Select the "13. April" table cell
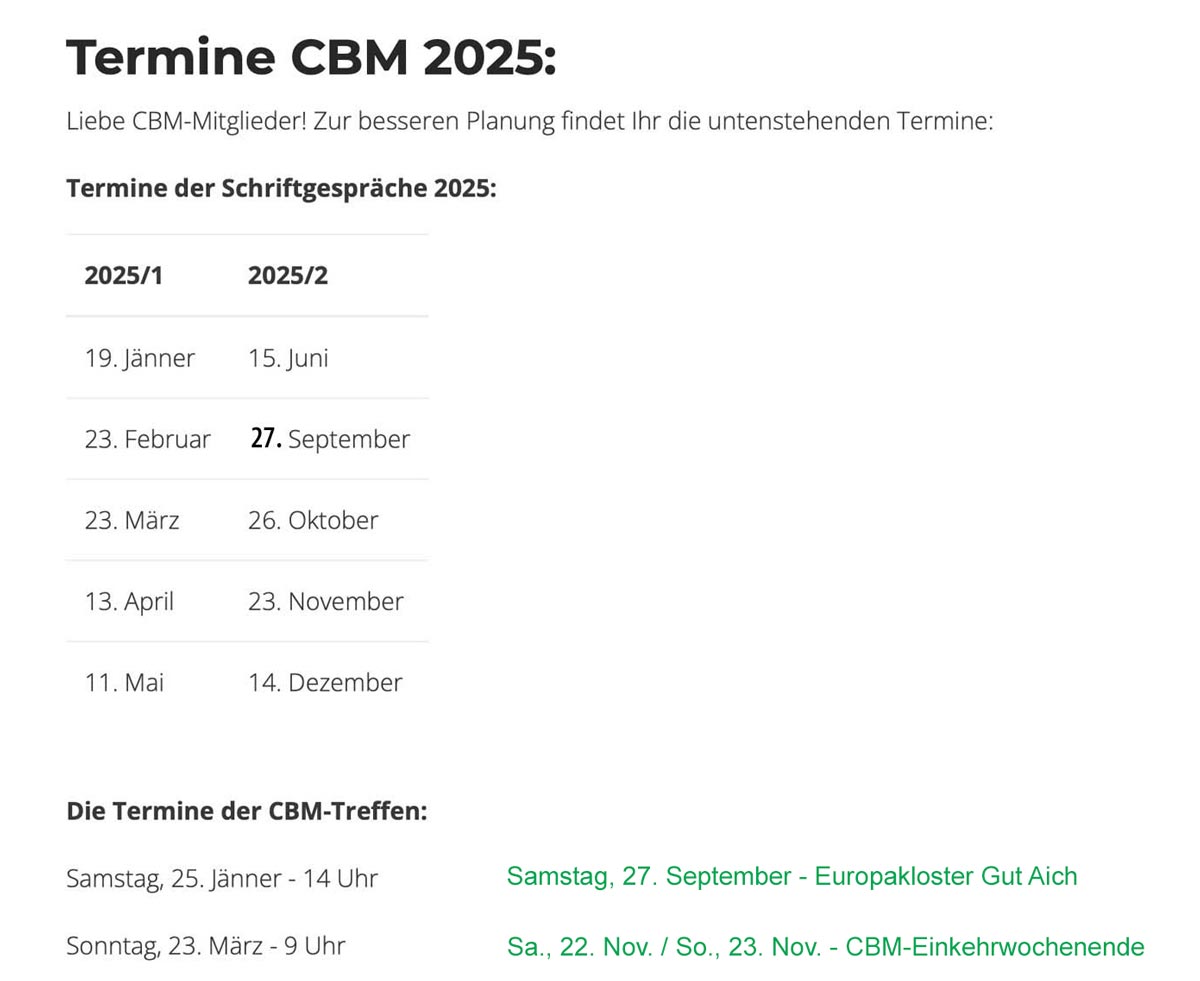The width and height of the screenshot is (1200, 981). pos(129,601)
